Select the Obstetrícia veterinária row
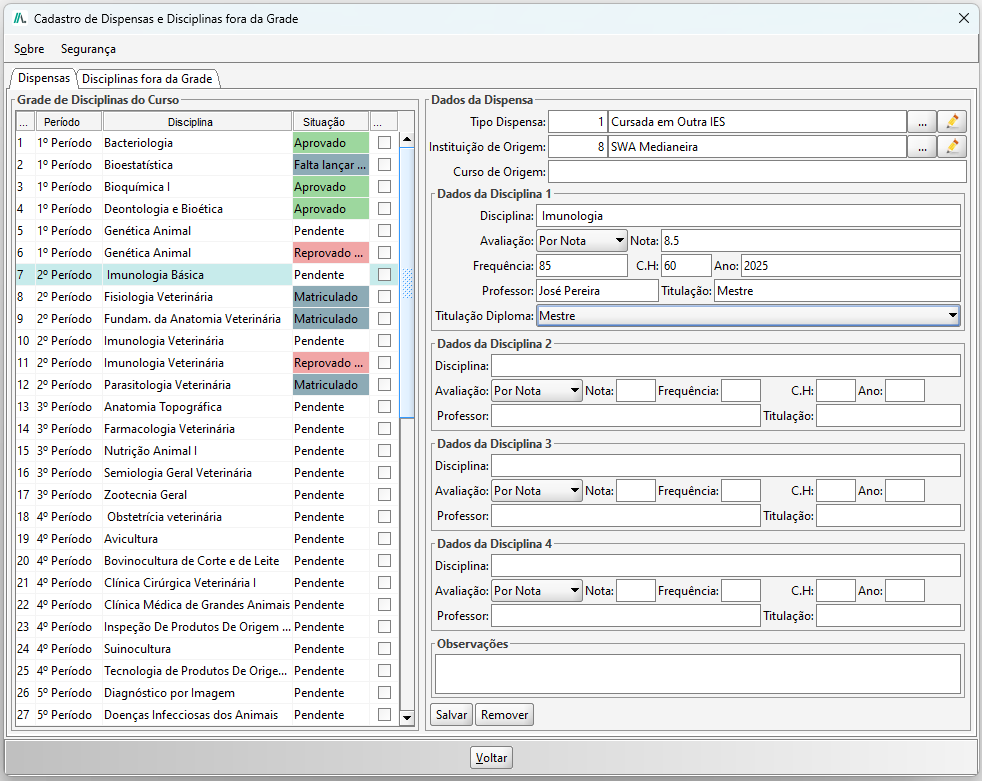 pyautogui.click(x=207, y=517)
